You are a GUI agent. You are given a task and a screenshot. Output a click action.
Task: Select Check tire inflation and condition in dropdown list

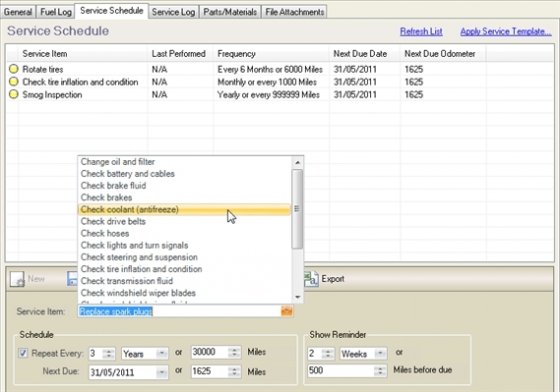point(184,269)
